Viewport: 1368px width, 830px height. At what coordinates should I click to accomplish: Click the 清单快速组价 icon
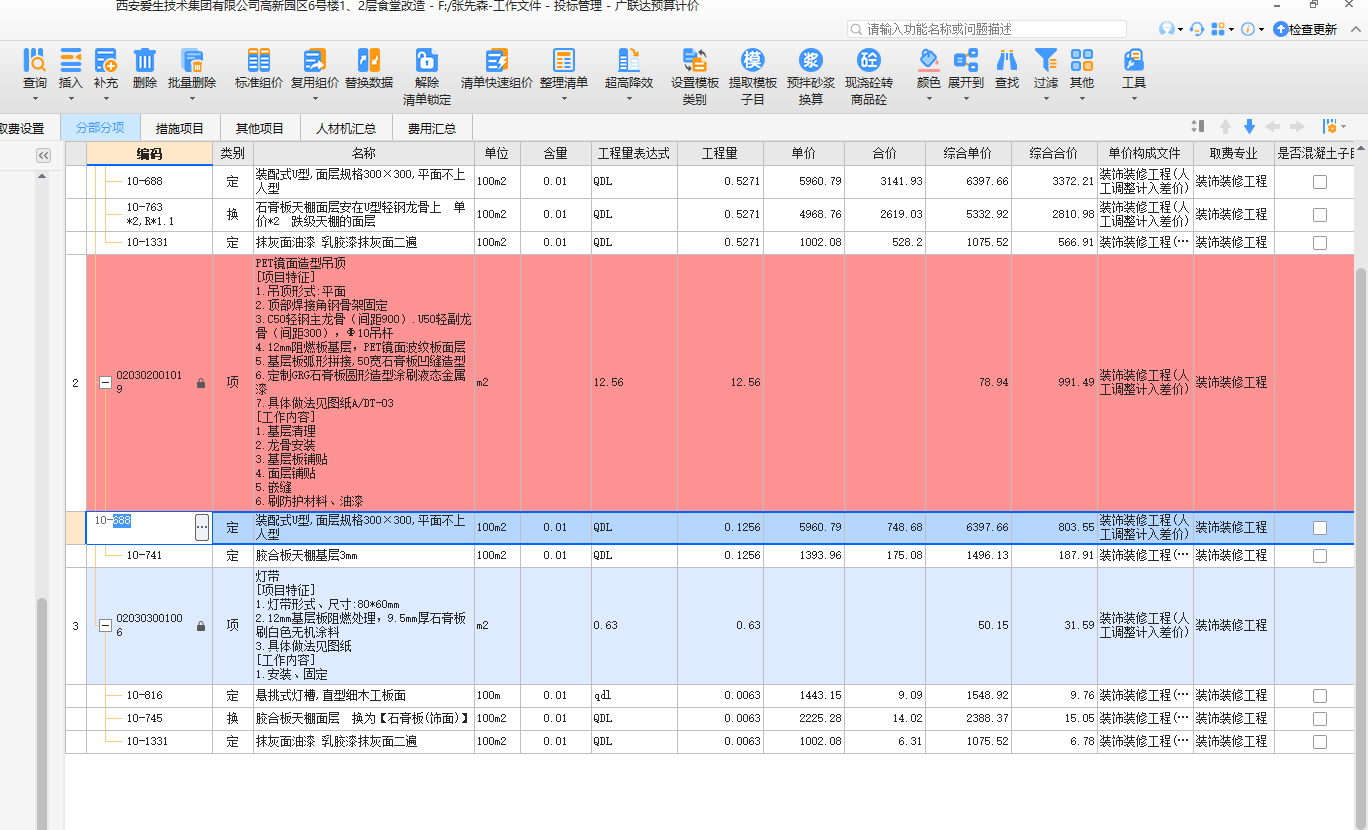(x=497, y=60)
